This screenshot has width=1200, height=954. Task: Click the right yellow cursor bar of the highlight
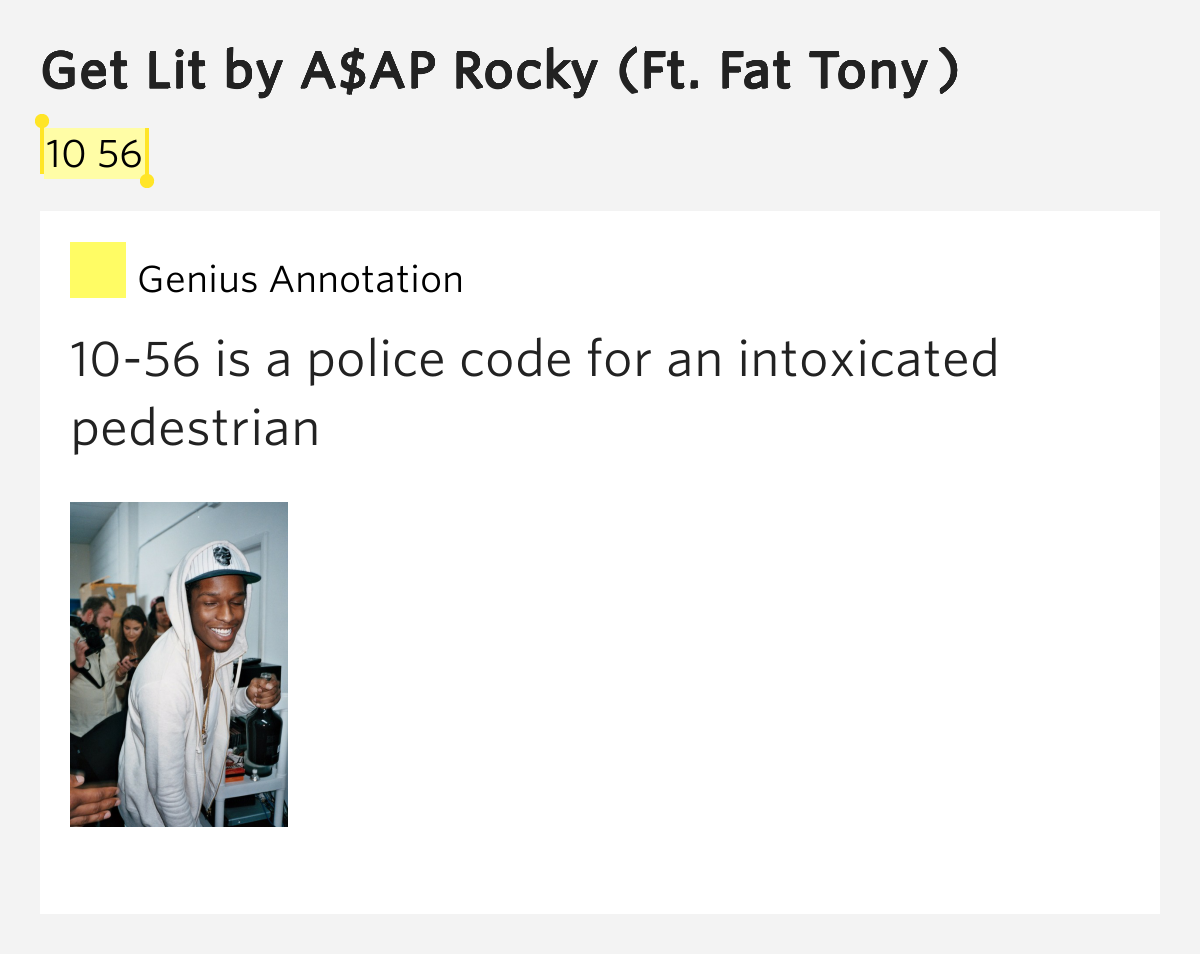click(147, 154)
